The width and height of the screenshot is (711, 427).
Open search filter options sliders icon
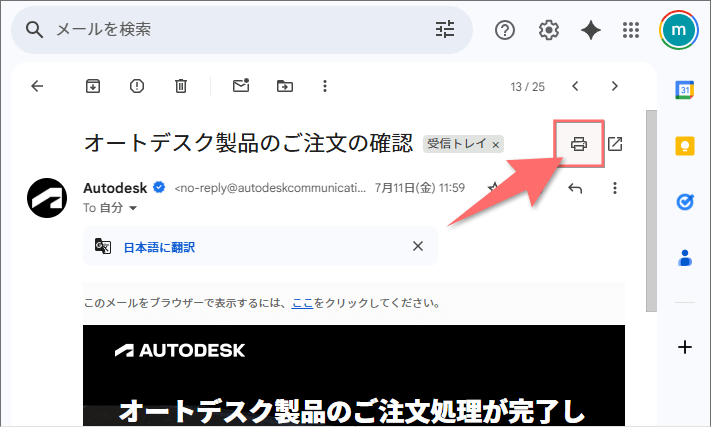tap(445, 30)
